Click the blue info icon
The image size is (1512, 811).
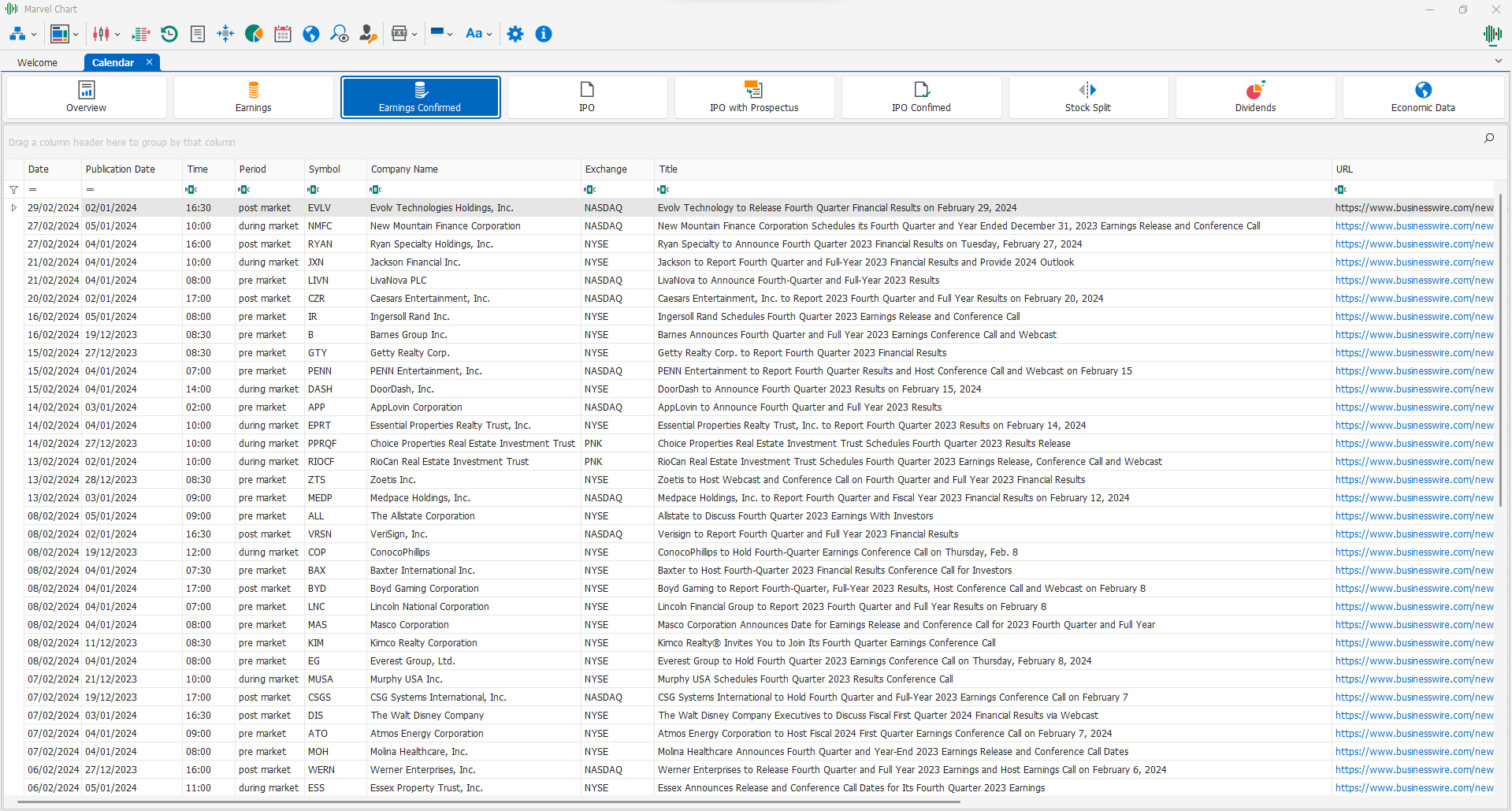pyautogui.click(x=544, y=34)
